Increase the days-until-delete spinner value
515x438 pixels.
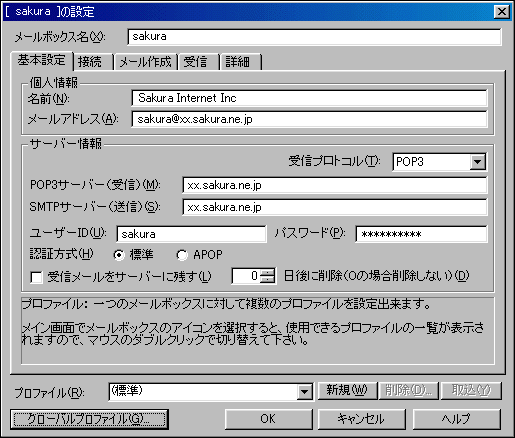pos(267,272)
